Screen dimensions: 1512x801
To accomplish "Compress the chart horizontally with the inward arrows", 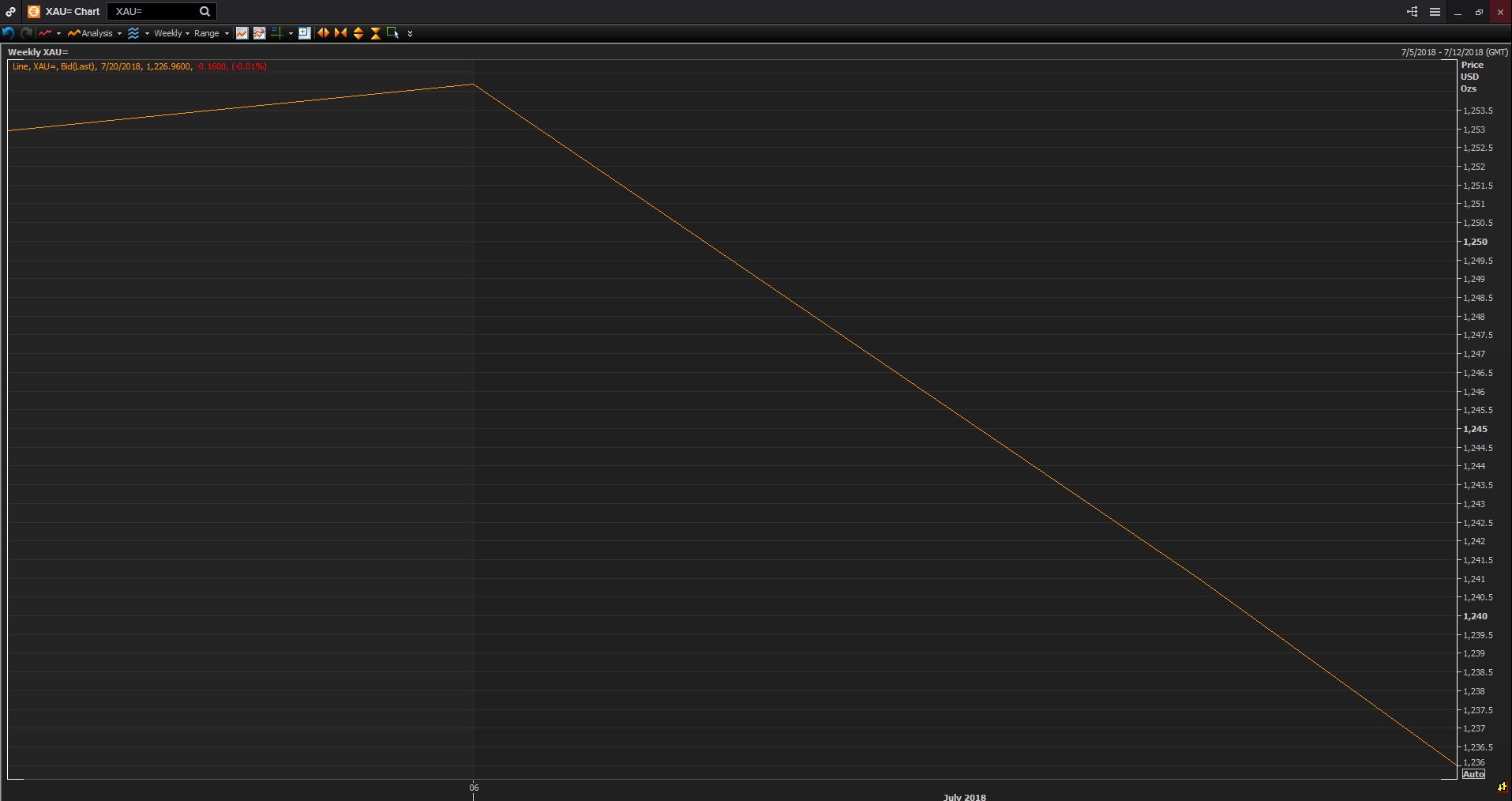I will [340, 33].
